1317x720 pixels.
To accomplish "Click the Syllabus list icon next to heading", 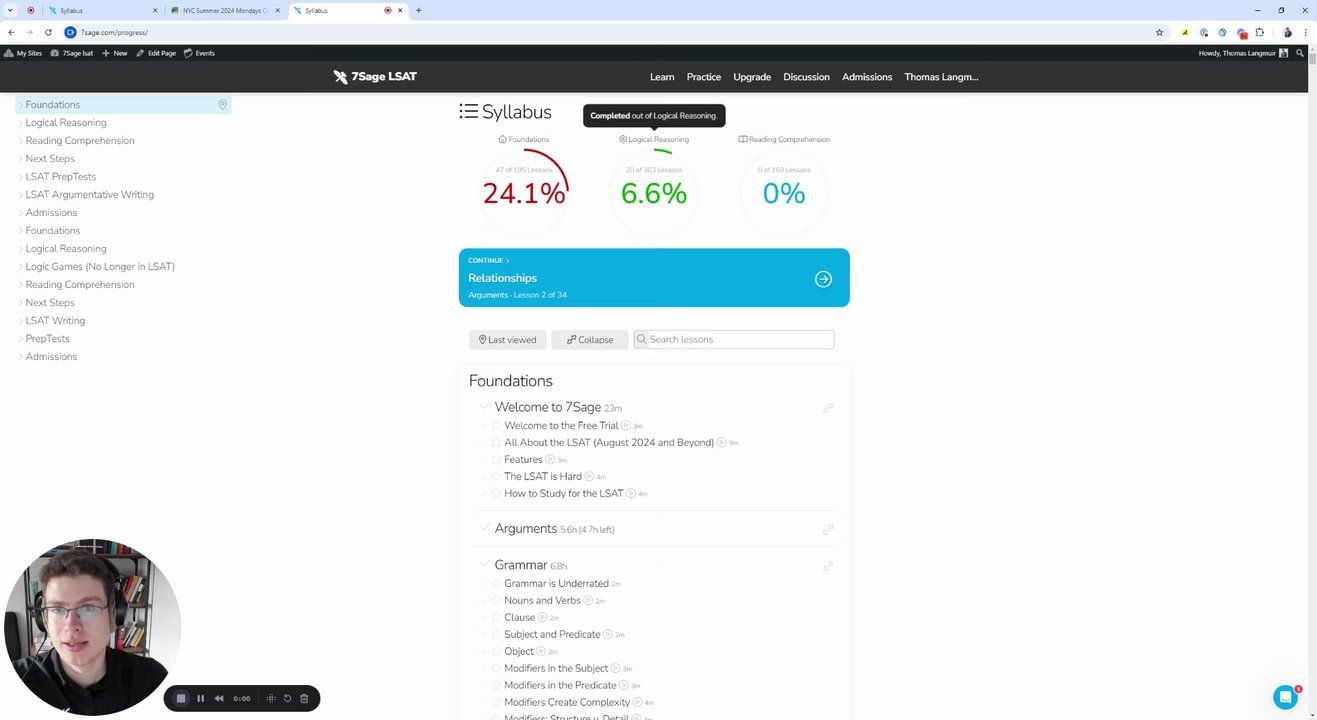I will click(468, 111).
